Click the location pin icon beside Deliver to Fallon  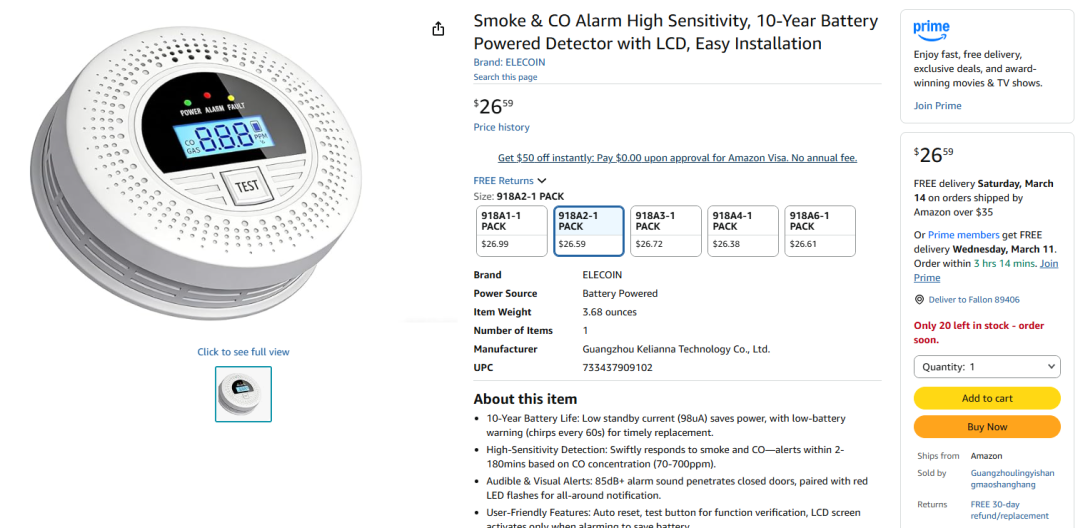tap(919, 300)
